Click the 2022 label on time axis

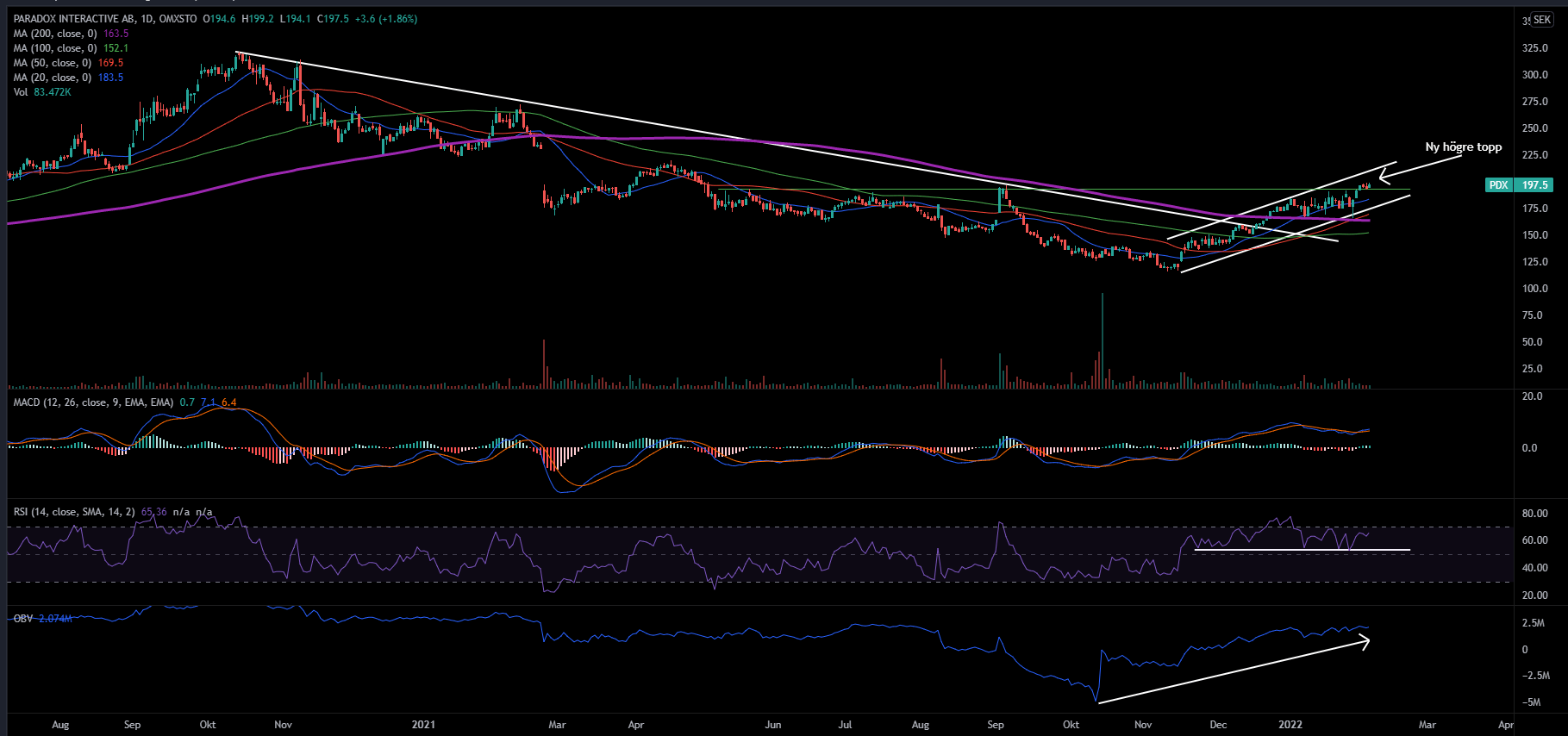[x=1290, y=725]
